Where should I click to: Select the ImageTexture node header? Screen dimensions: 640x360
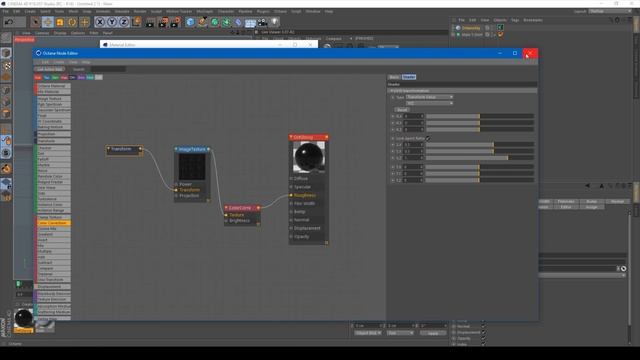tap(192, 149)
